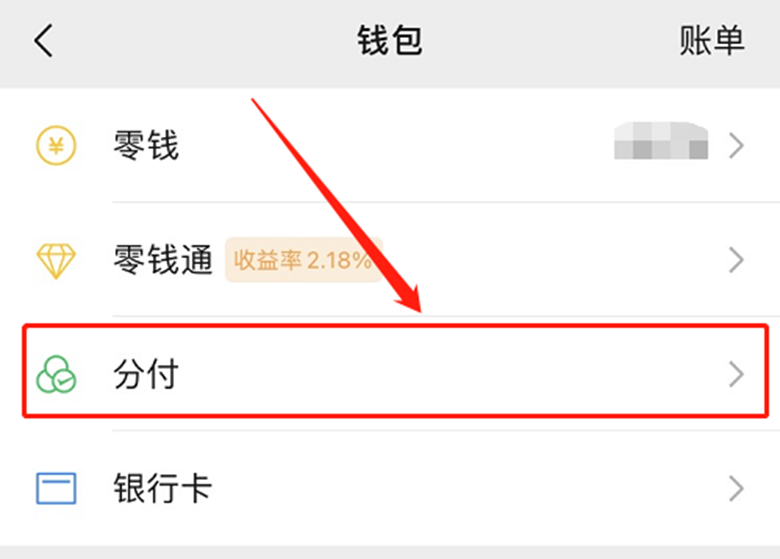Screen dimensions: 780x559
Task: Click the 钱包 page title
Action: pyautogui.click(x=390, y=40)
